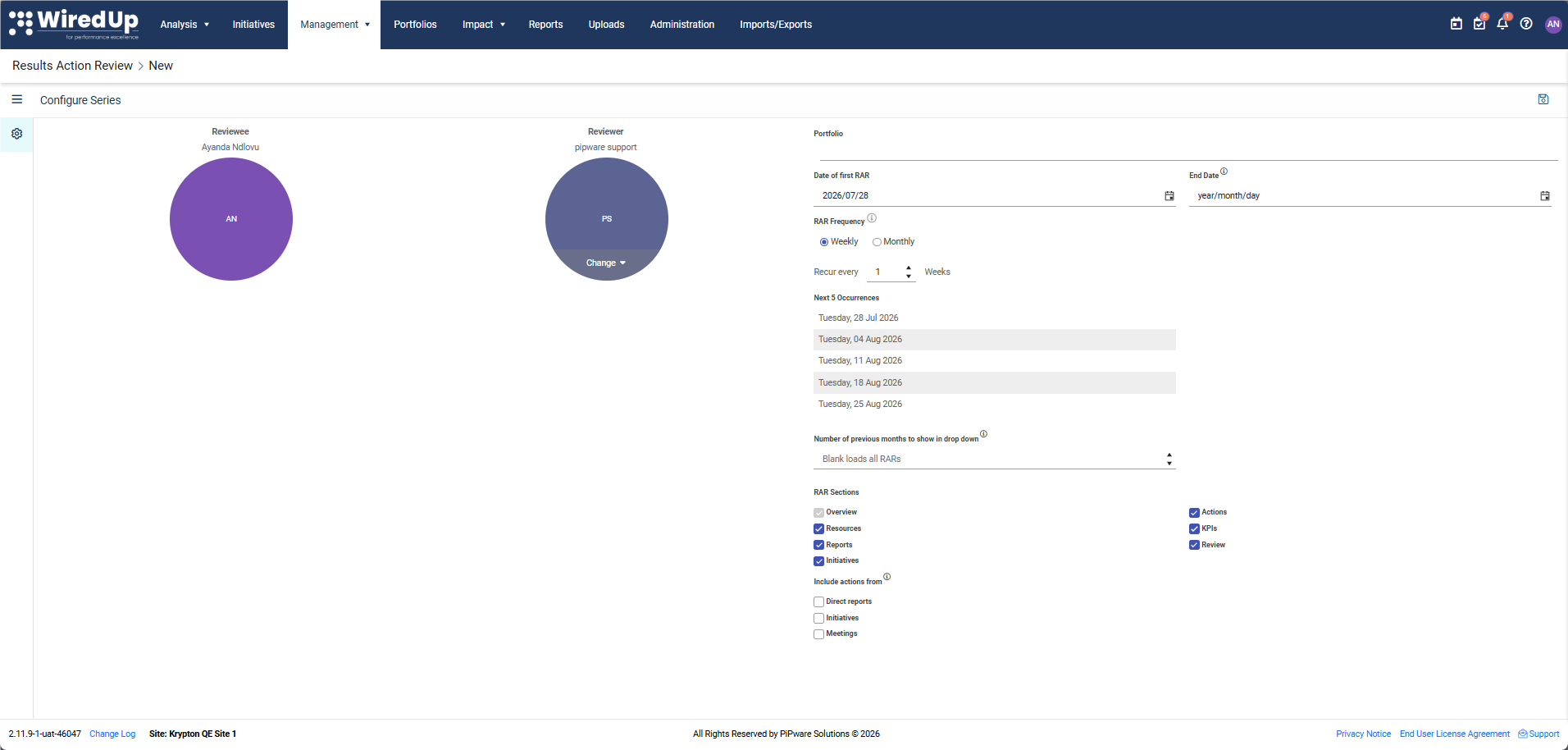The height and width of the screenshot is (750, 1568).
Task: Open the Change Log link
Action: click(112, 734)
